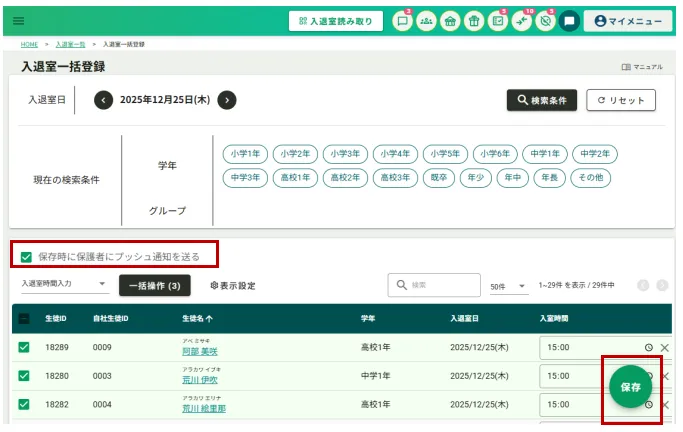Open student link 阿部 美咲
Image resolution: width=683 pixels, height=432 pixels.
199,352
